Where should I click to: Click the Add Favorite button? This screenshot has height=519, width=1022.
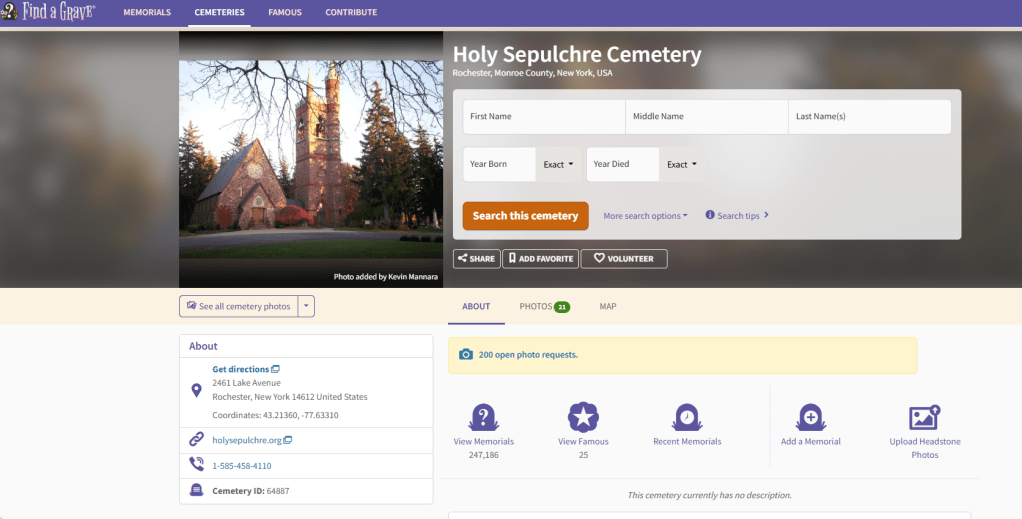(x=540, y=259)
